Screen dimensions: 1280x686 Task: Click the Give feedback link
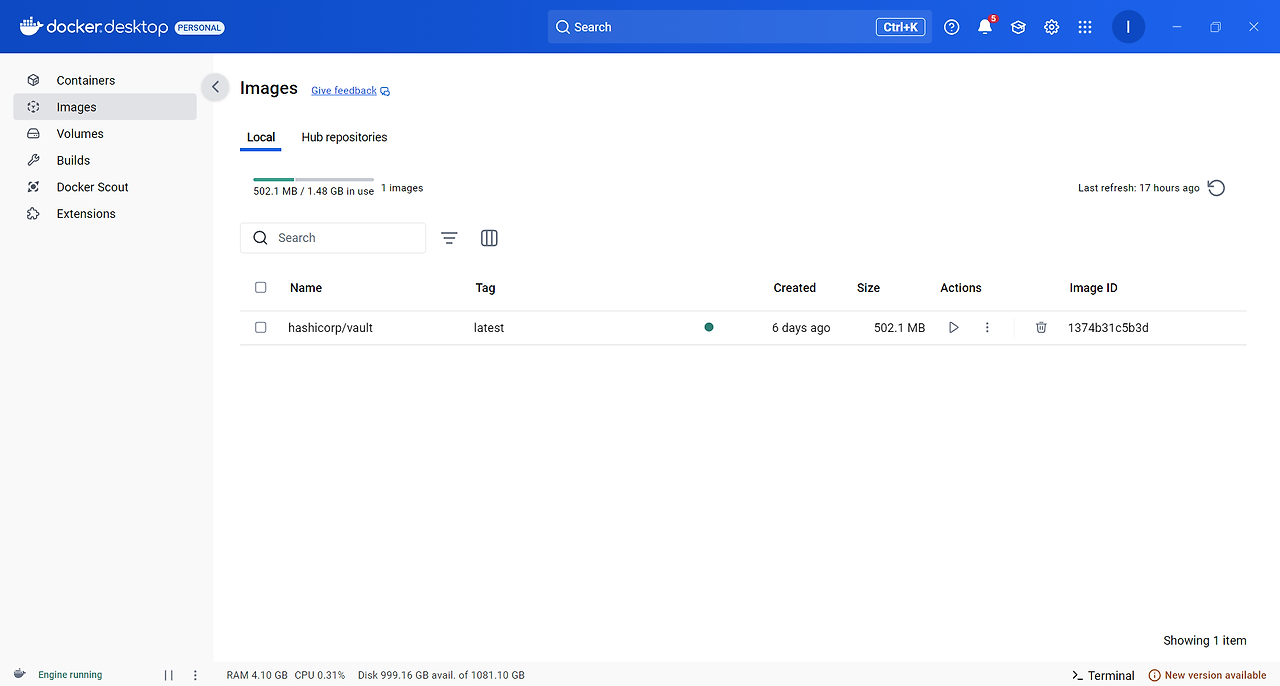coord(350,91)
